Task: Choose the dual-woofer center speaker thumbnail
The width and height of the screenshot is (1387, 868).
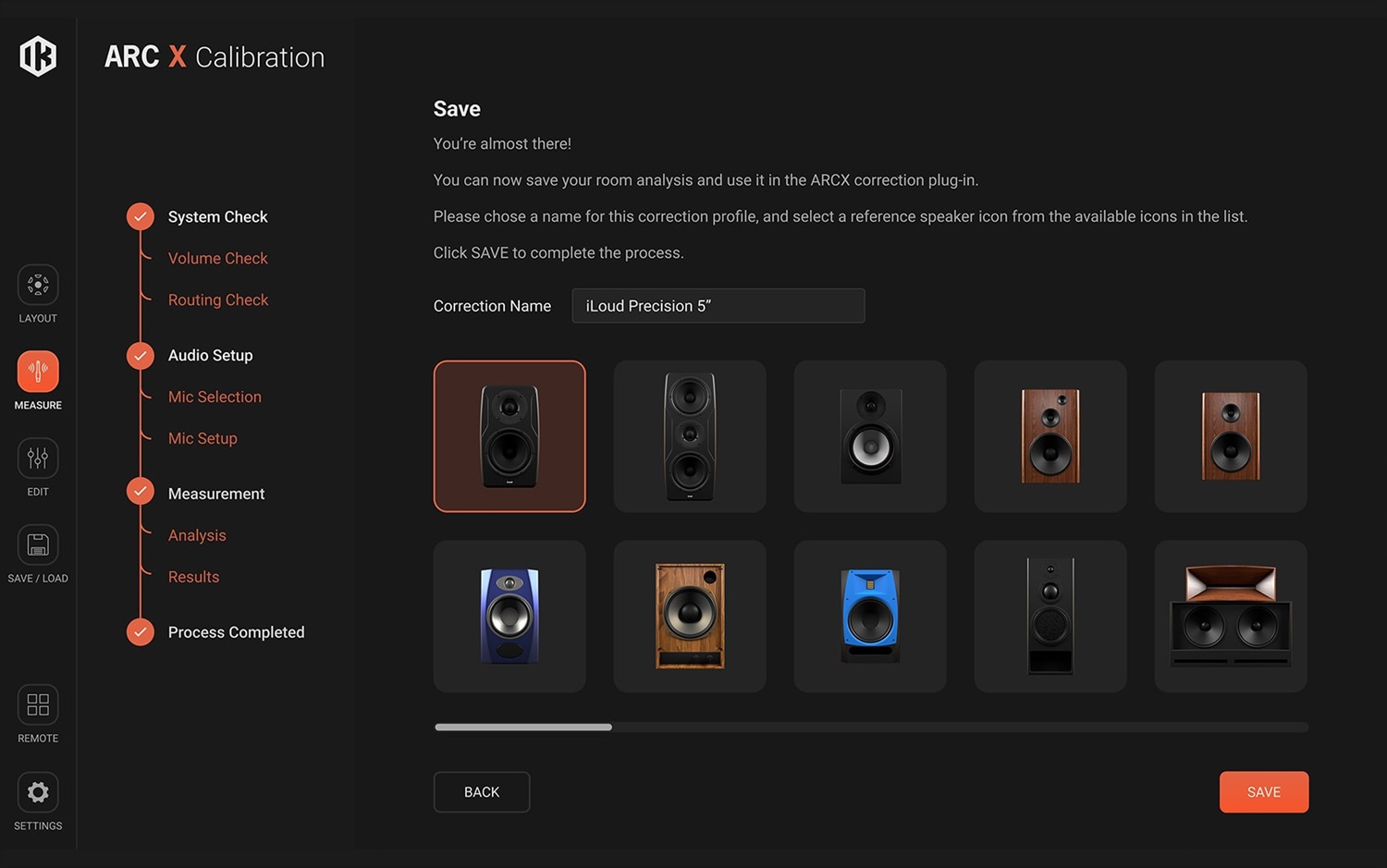Action: click(x=1230, y=615)
